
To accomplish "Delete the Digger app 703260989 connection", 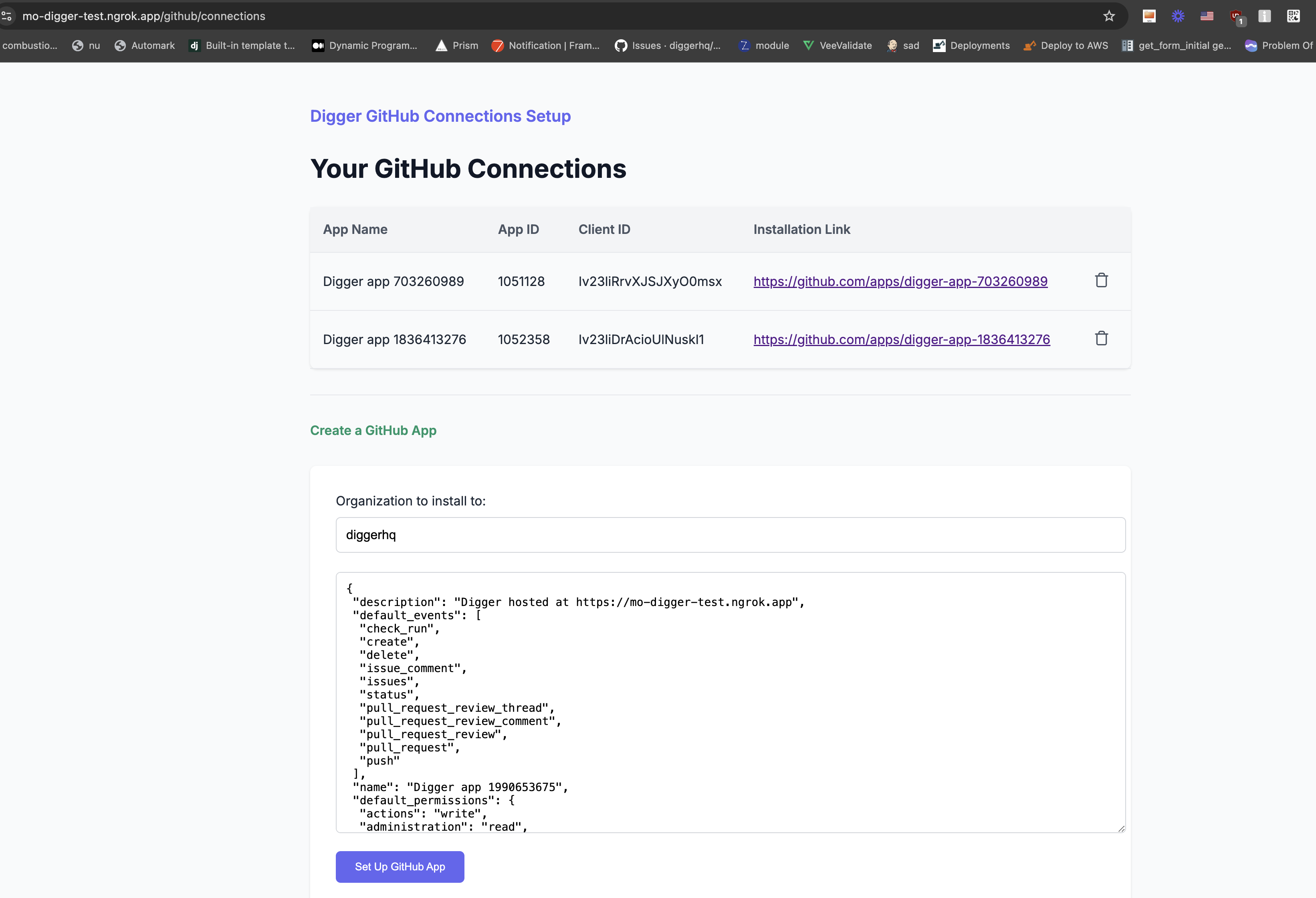I will [x=1101, y=281].
